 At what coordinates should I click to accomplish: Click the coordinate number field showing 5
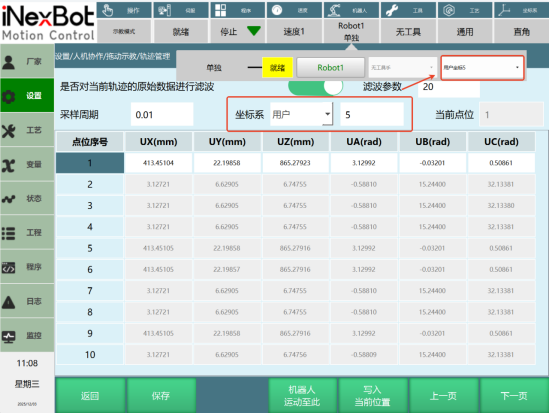[x=372, y=114]
